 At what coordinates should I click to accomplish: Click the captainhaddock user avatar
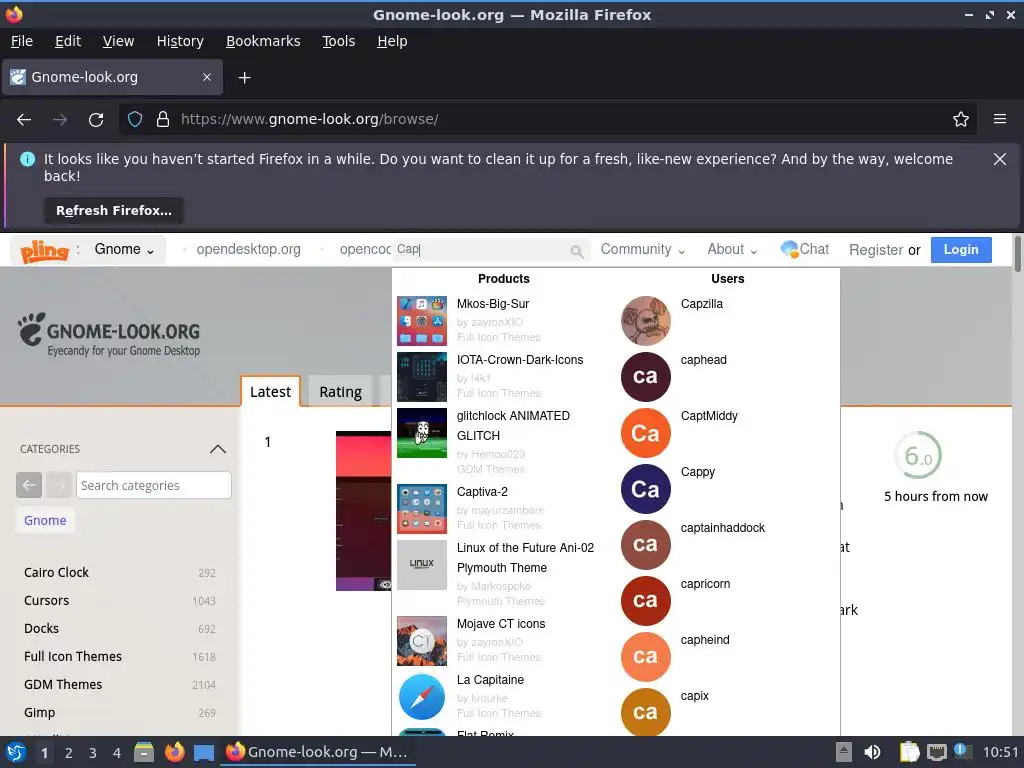click(645, 545)
